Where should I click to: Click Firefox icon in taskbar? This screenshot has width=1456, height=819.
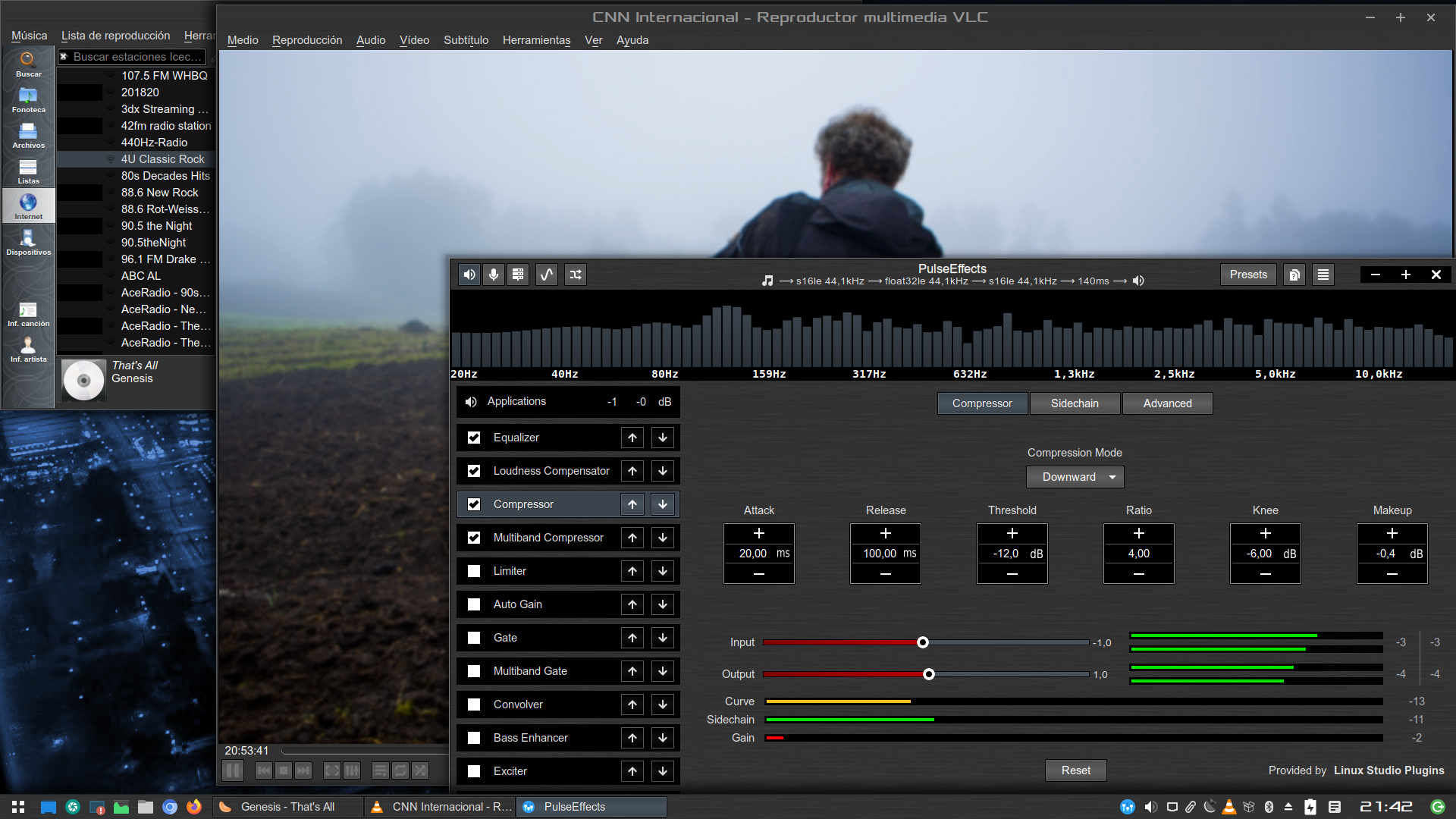pos(194,807)
